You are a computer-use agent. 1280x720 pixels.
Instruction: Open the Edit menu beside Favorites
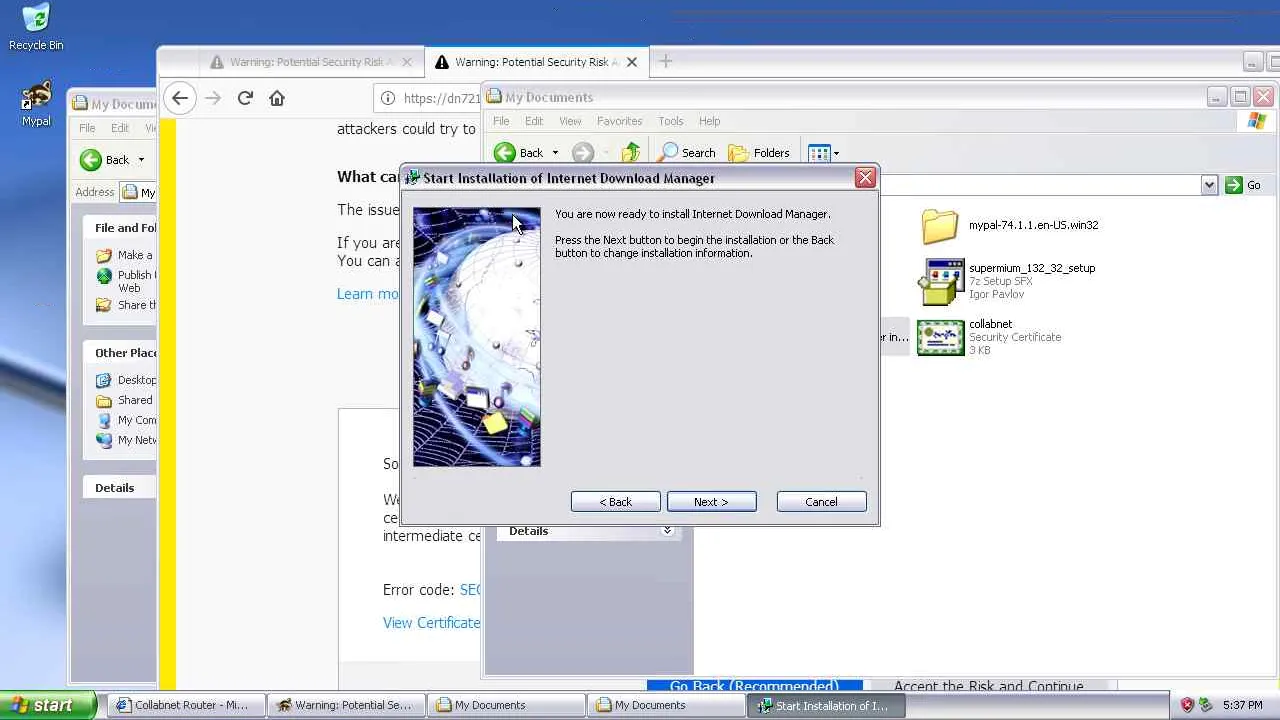pyautogui.click(x=534, y=121)
